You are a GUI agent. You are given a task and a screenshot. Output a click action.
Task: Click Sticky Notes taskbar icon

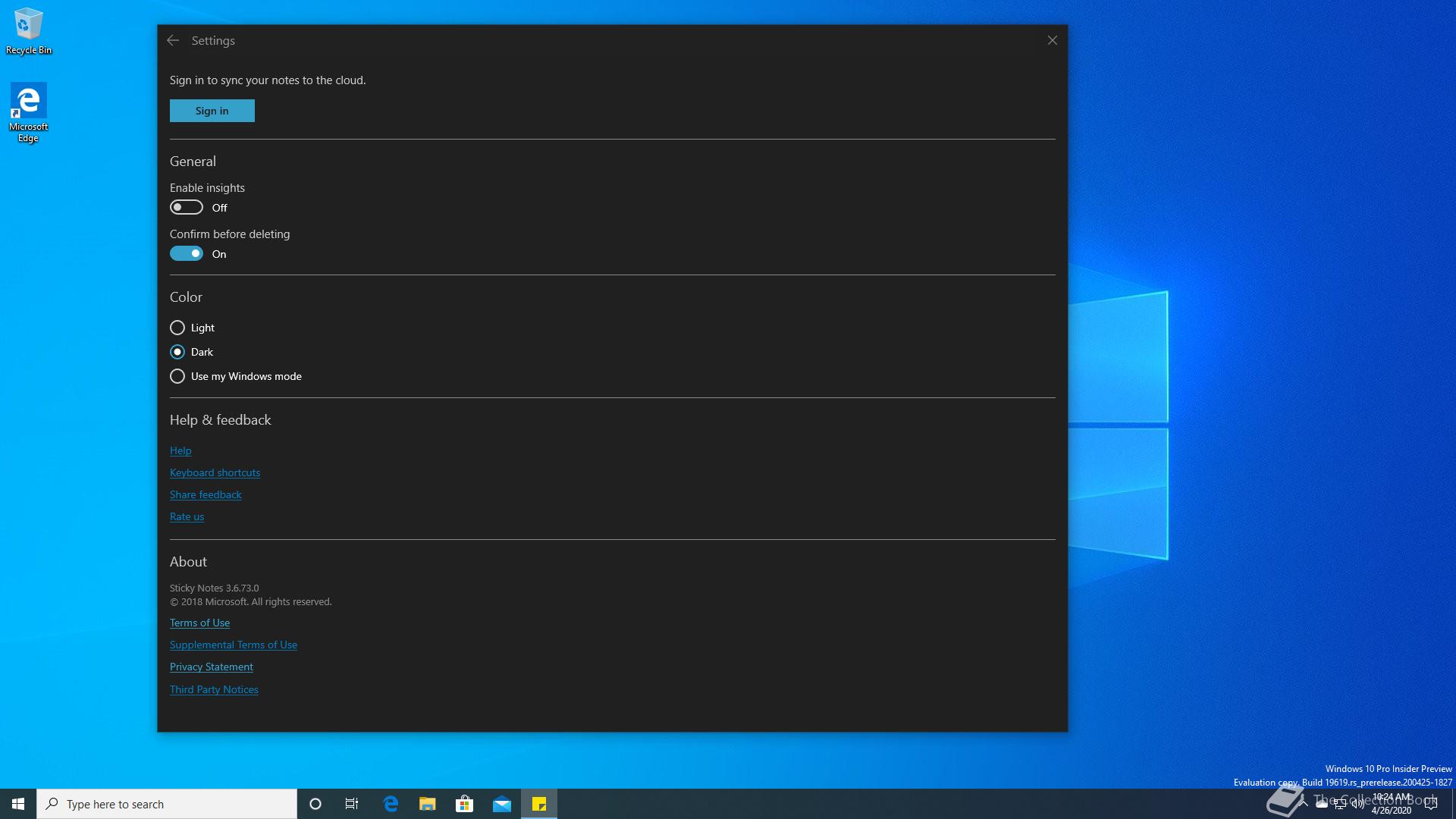(x=539, y=804)
